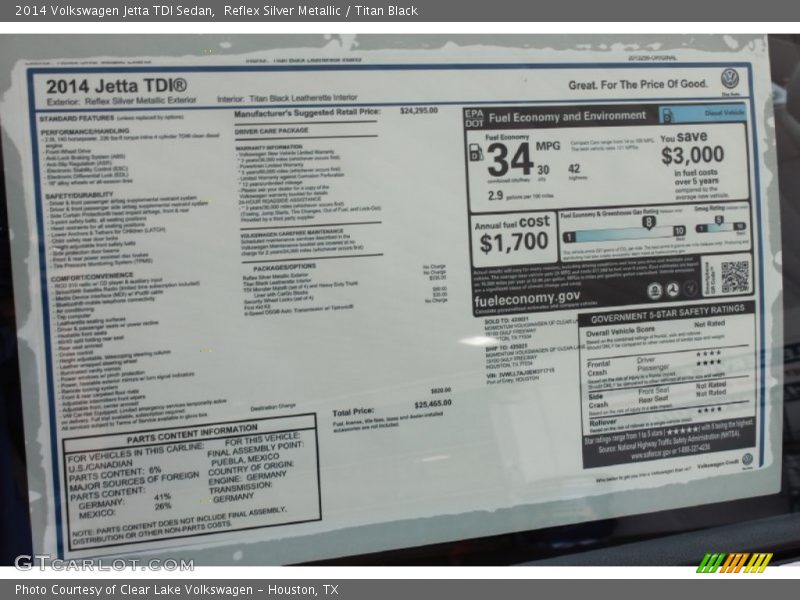Click 'Annual fuel cost' label
This screenshot has height=600, width=800.
[512, 223]
